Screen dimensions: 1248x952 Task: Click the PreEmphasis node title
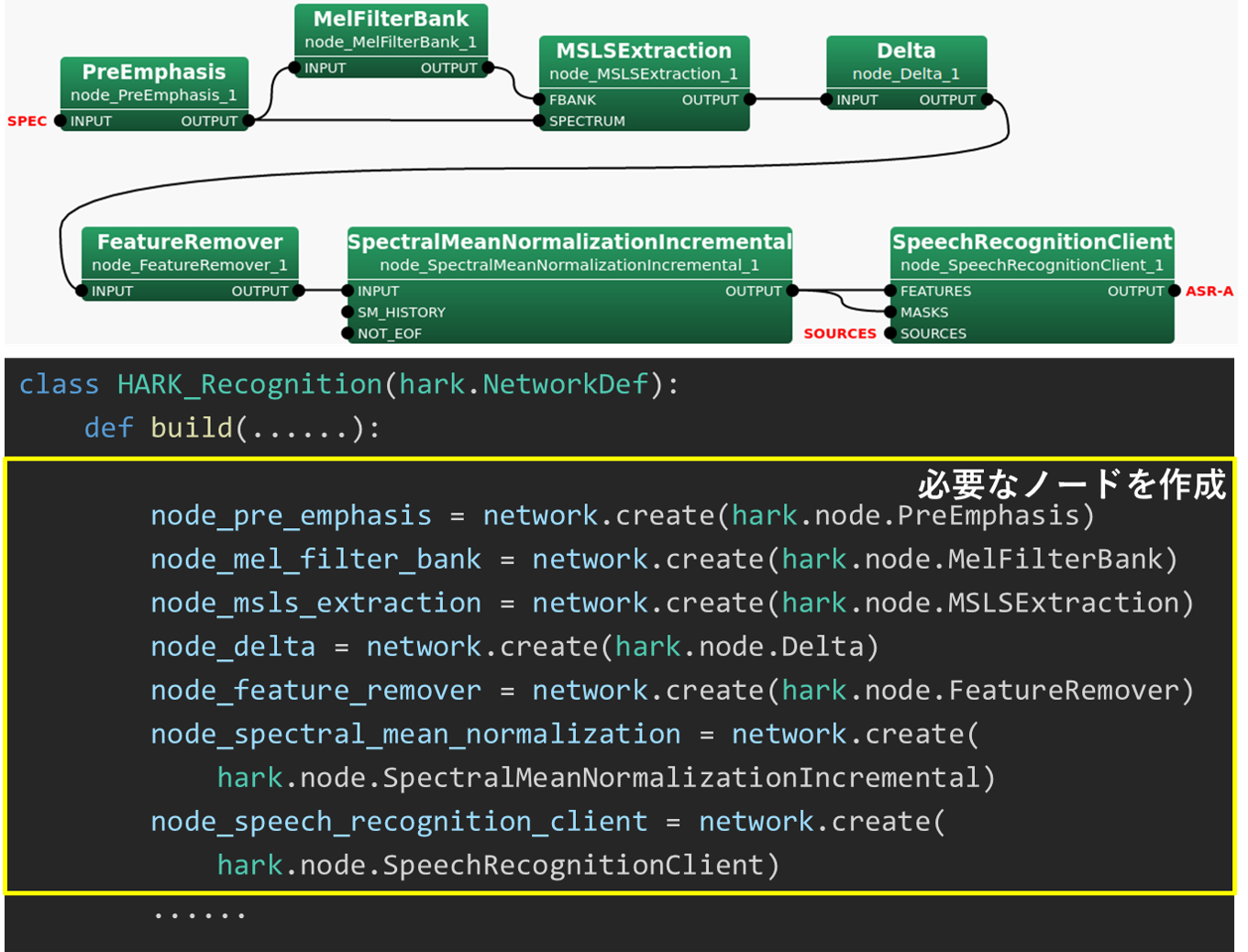coord(154,72)
